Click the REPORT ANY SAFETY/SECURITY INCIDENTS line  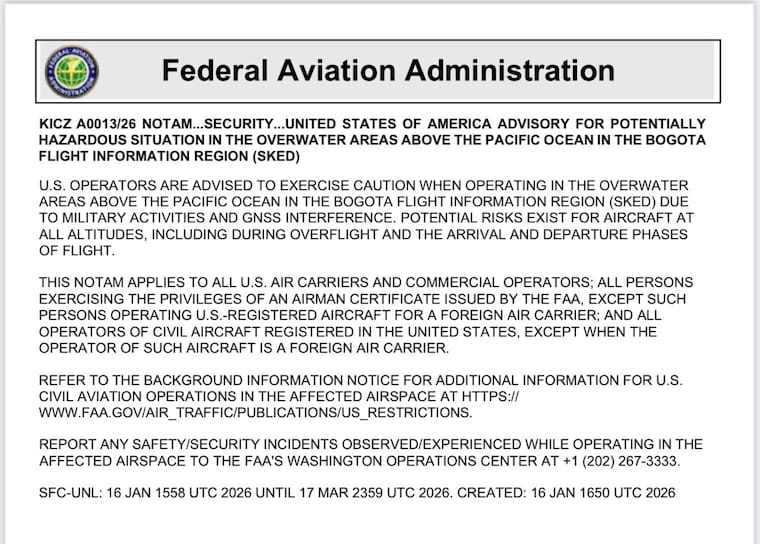[370, 444]
